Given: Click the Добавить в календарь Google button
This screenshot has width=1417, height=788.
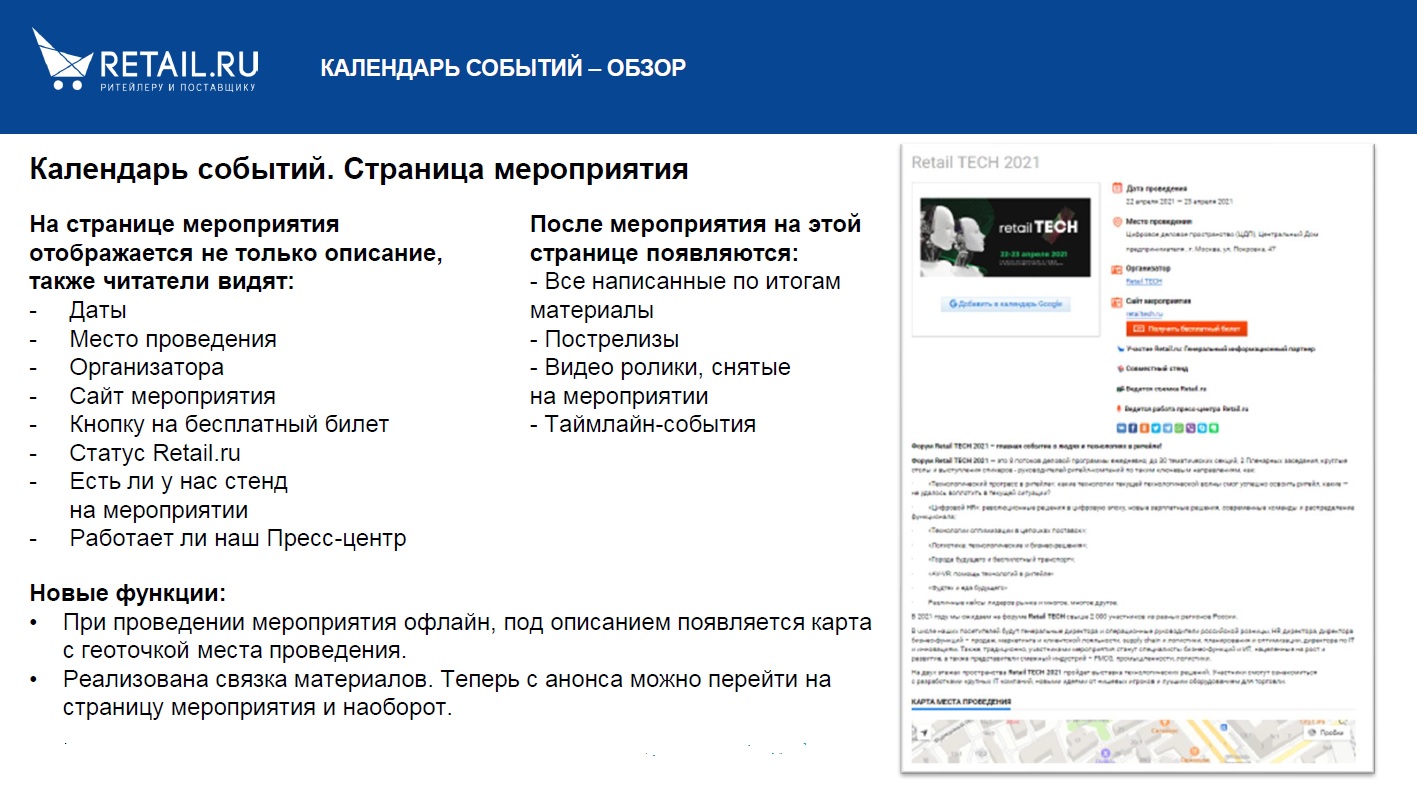Looking at the screenshot, I should [1005, 304].
